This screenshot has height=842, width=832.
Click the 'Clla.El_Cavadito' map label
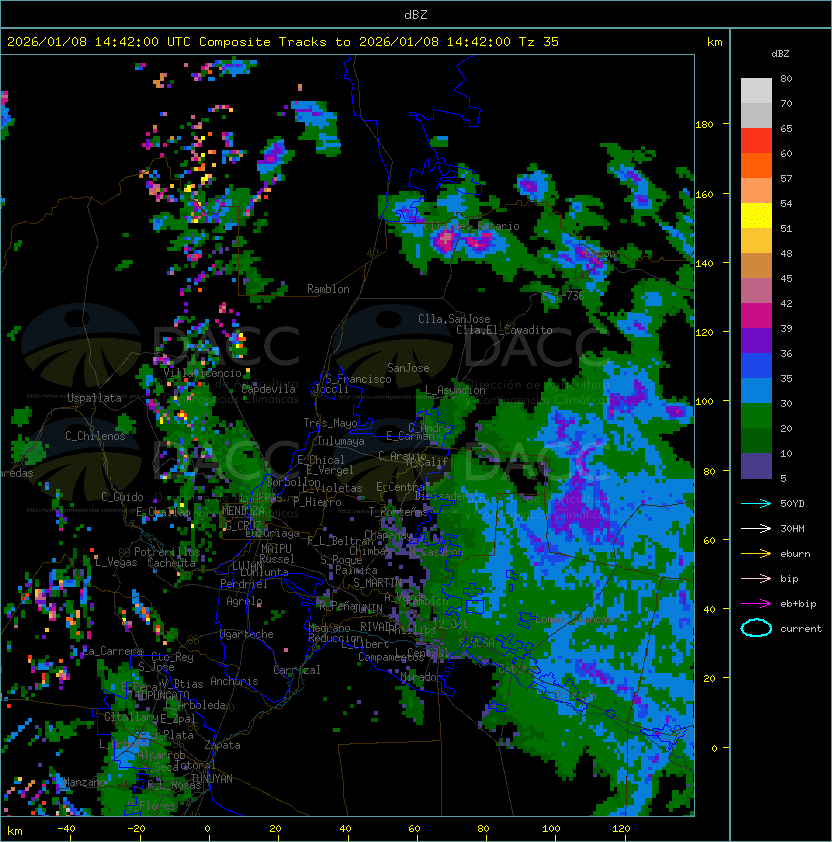pyautogui.click(x=504, y=330)
